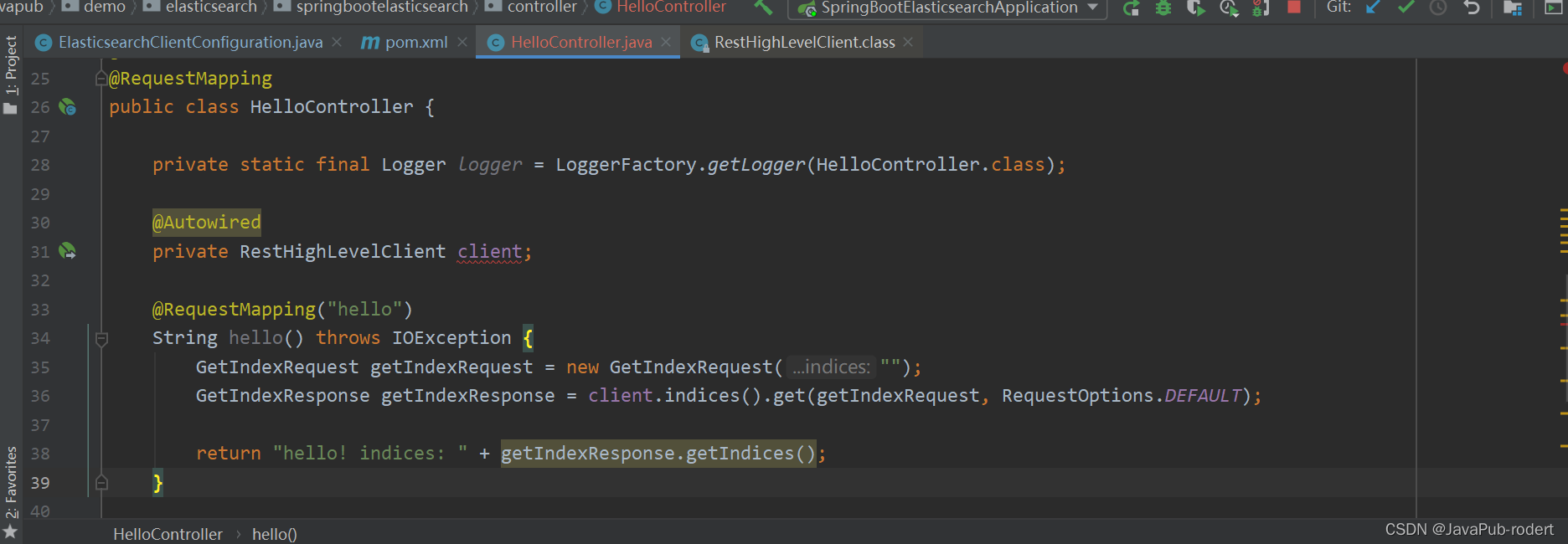Click IOException on line 34
Viewport: 1568px width, 544px height.
pos(451,338)
